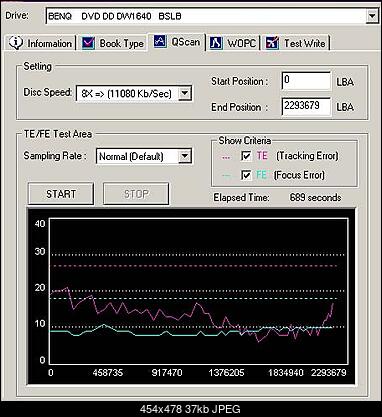Click the 2293679 graph axis label
Viewport: 382px width, 417px height.
(x=329, y=372)
